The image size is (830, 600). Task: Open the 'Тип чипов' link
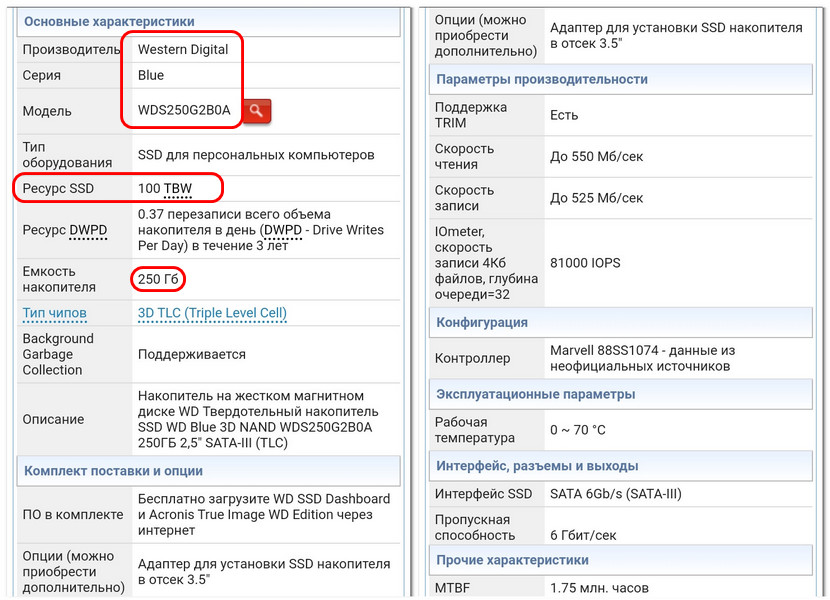coord(55,313)
